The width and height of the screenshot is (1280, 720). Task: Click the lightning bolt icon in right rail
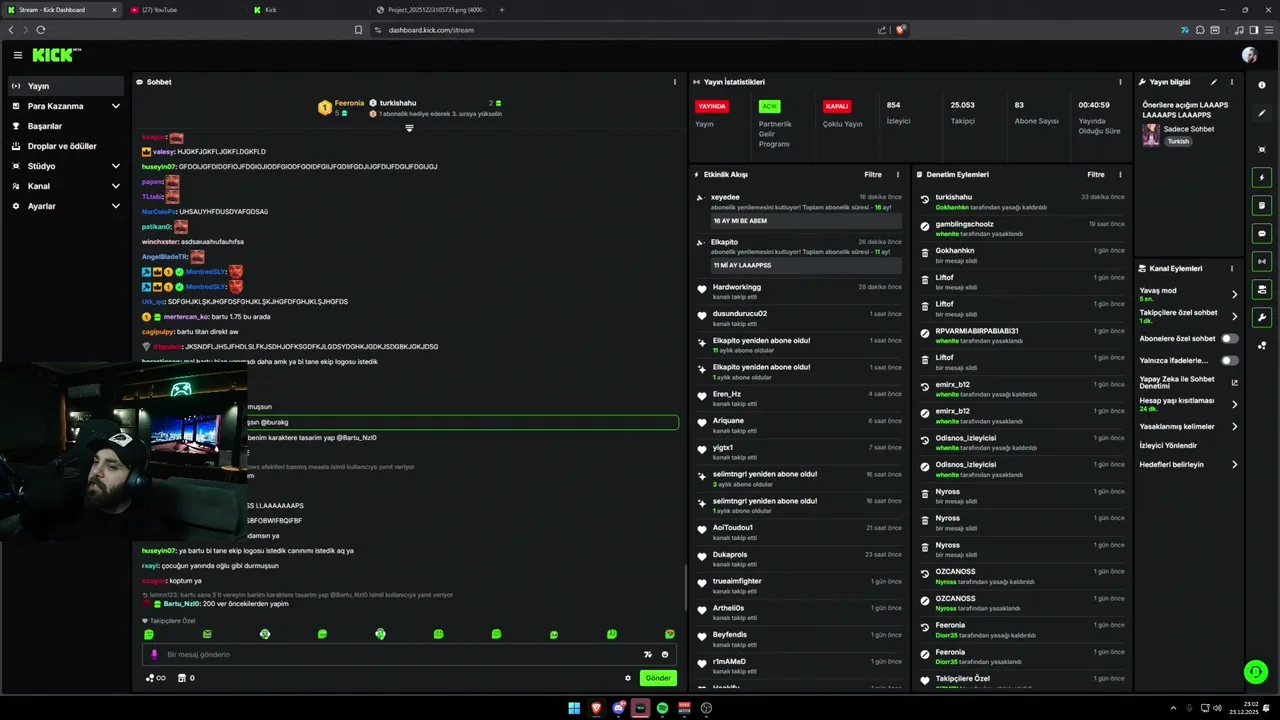pyautogui.click(x=1262, y=177)
